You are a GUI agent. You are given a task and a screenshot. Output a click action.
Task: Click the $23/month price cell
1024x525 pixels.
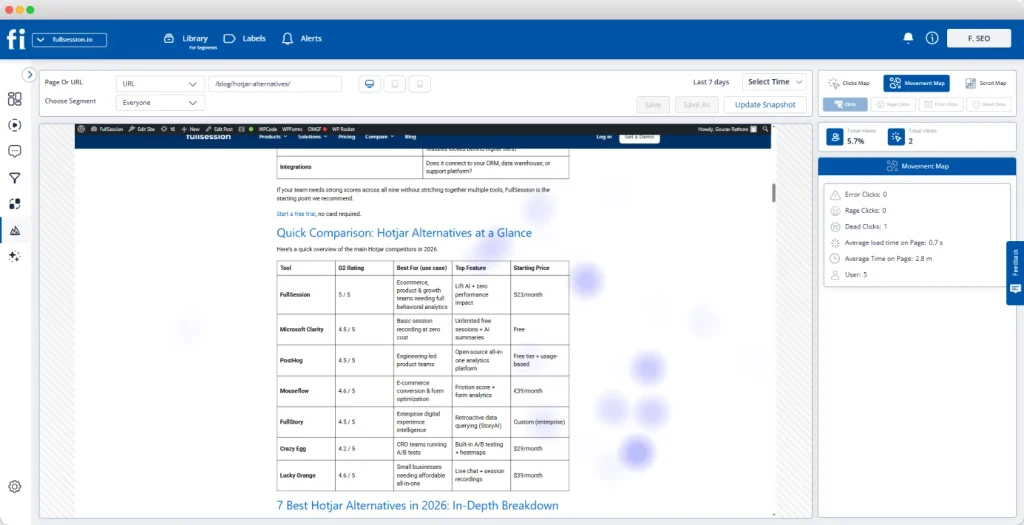coord(539,294)
